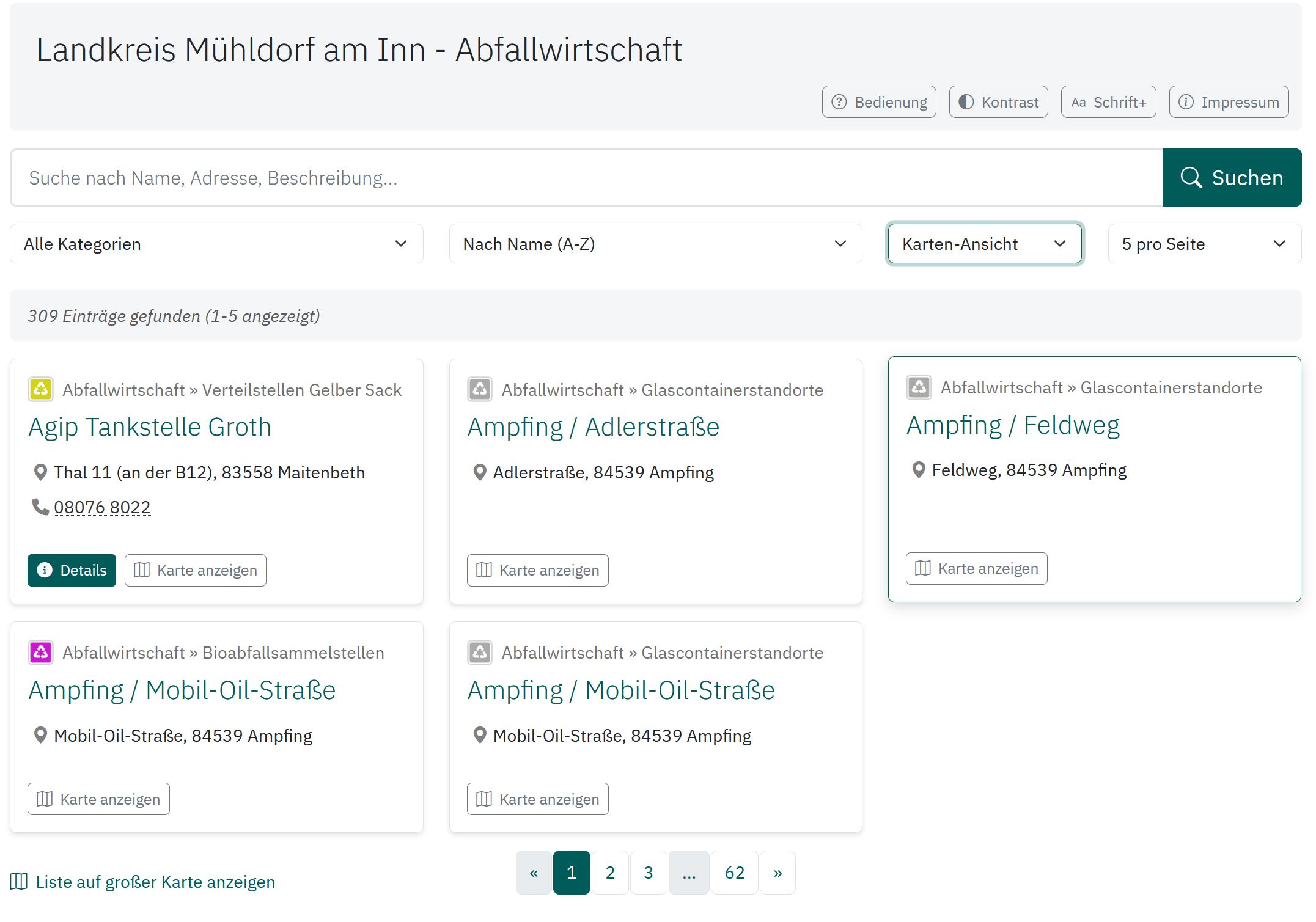Click the info icon inside the Details button
The width and height of the screenshot is (1316, 922).
(44, 570)
